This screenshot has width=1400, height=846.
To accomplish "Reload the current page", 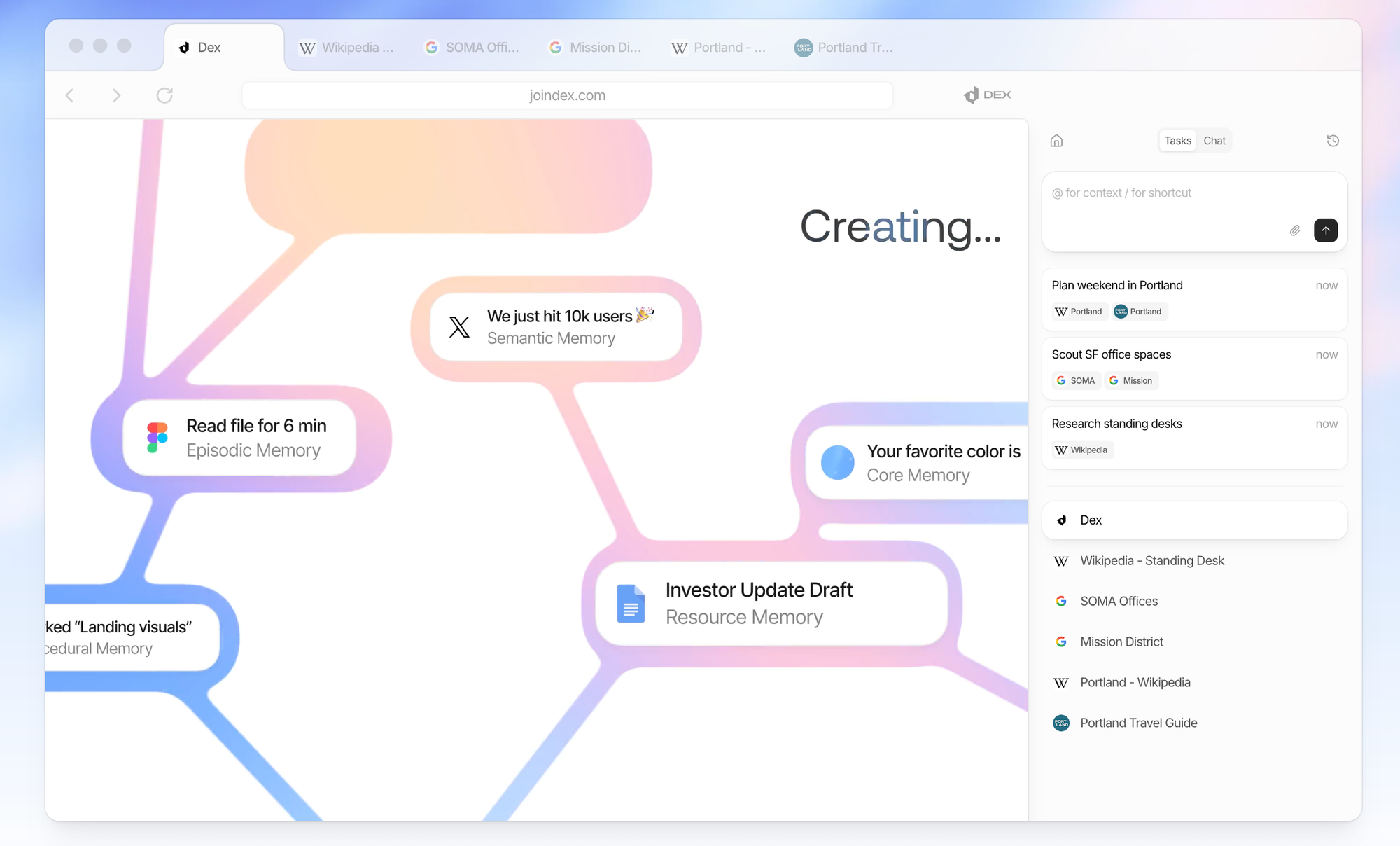I will pyautogui.click(x=164, y=95).
